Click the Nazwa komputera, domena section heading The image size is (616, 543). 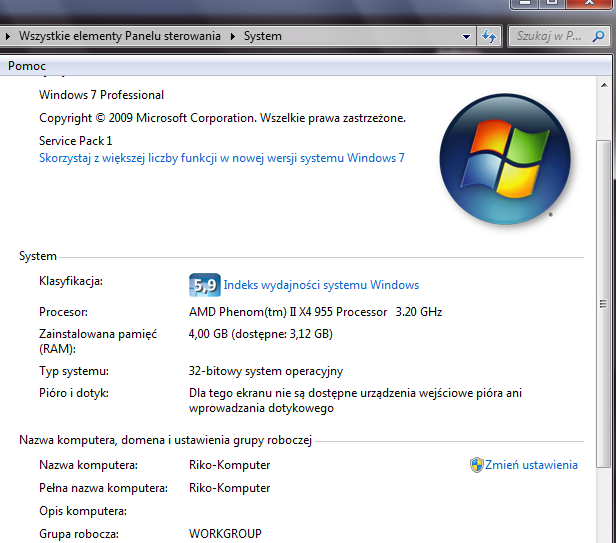pyautogui.click(x=165, y=440)
